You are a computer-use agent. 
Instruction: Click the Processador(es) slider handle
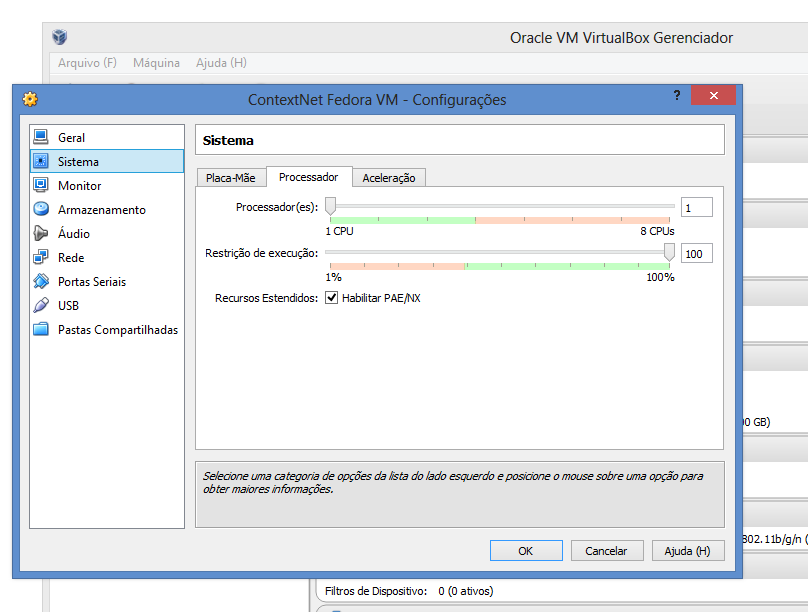click(330, 206)
